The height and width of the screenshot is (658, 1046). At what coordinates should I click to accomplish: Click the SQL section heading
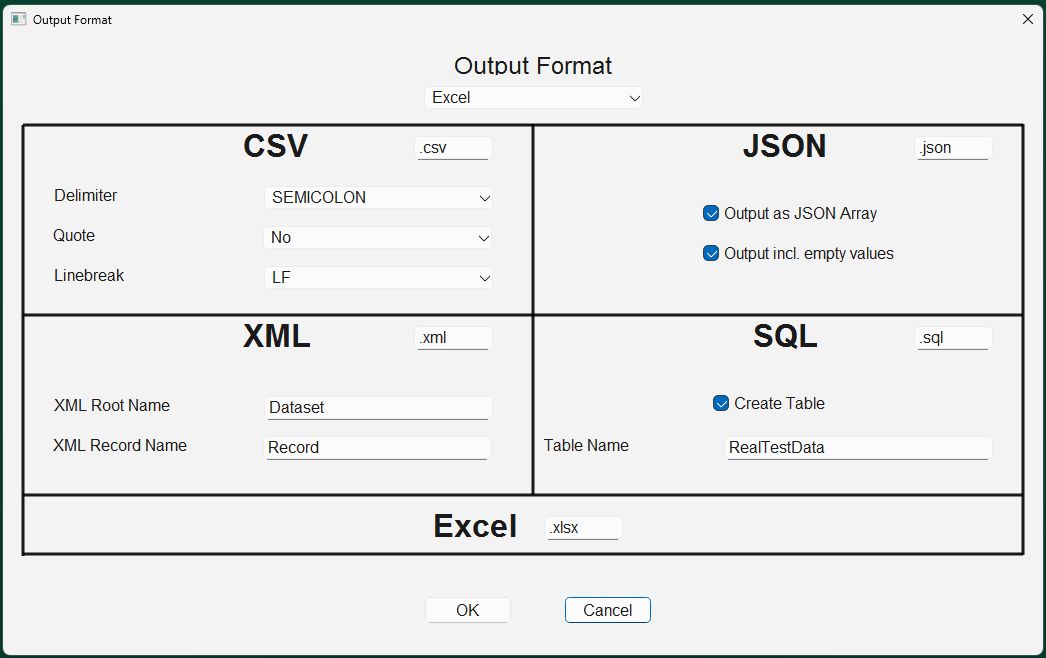pos(785,336)
